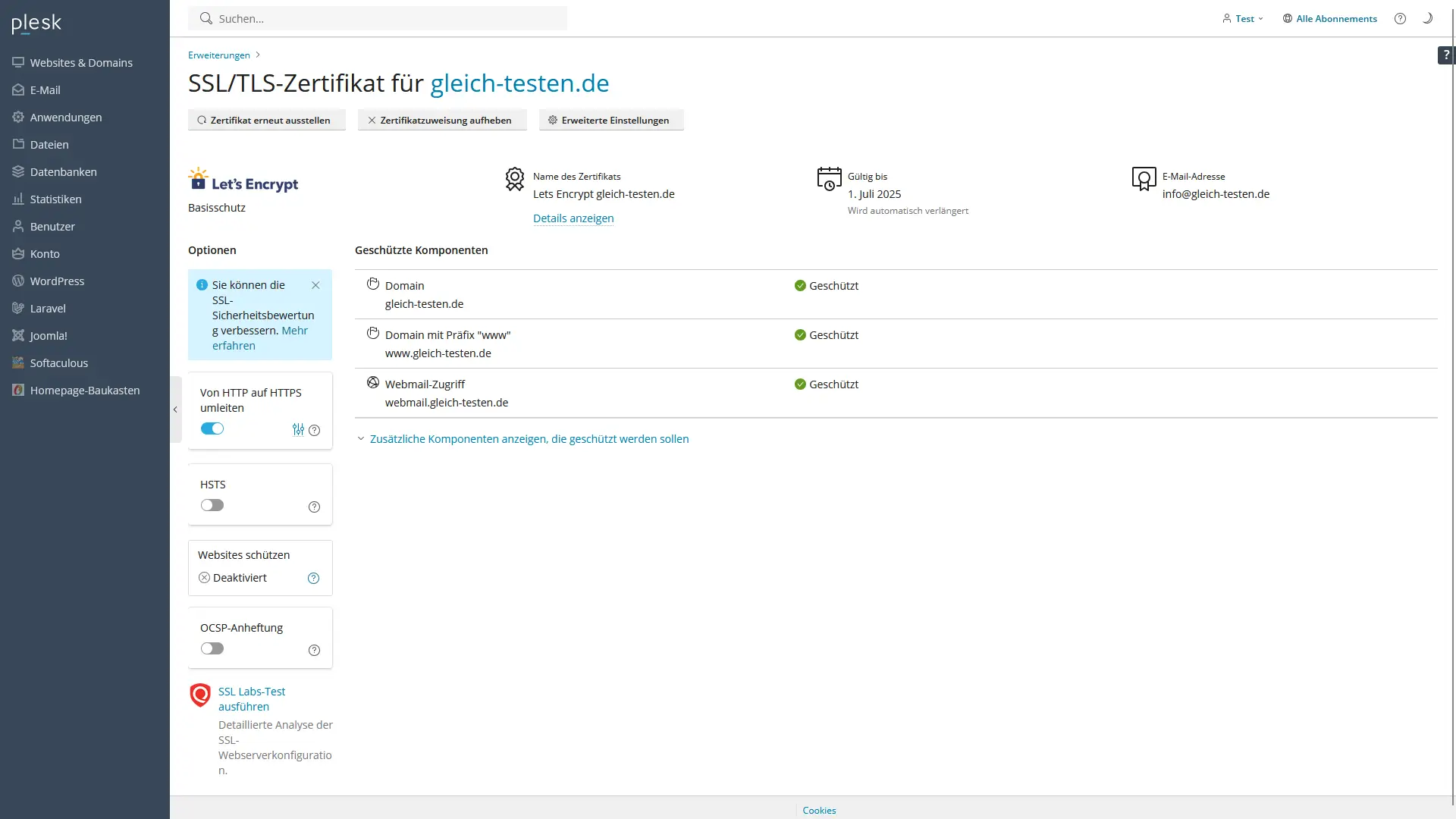
Task: Disable the Von HTTP auf HTTPS umleiten toggle
Action: [x=212, y=428]
